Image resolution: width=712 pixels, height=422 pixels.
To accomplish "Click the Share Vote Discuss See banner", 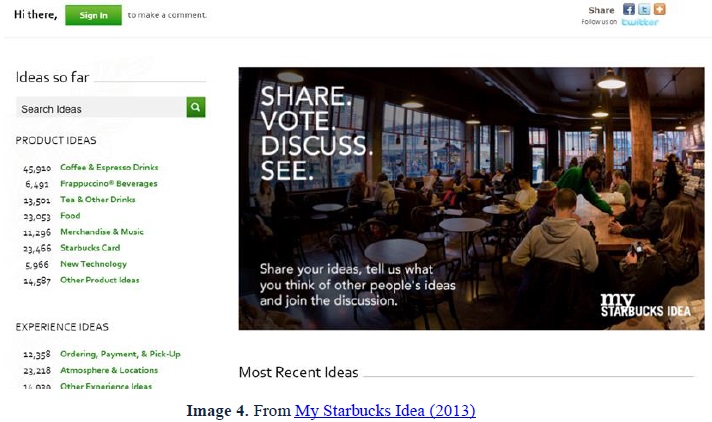I will click(471, 199).
